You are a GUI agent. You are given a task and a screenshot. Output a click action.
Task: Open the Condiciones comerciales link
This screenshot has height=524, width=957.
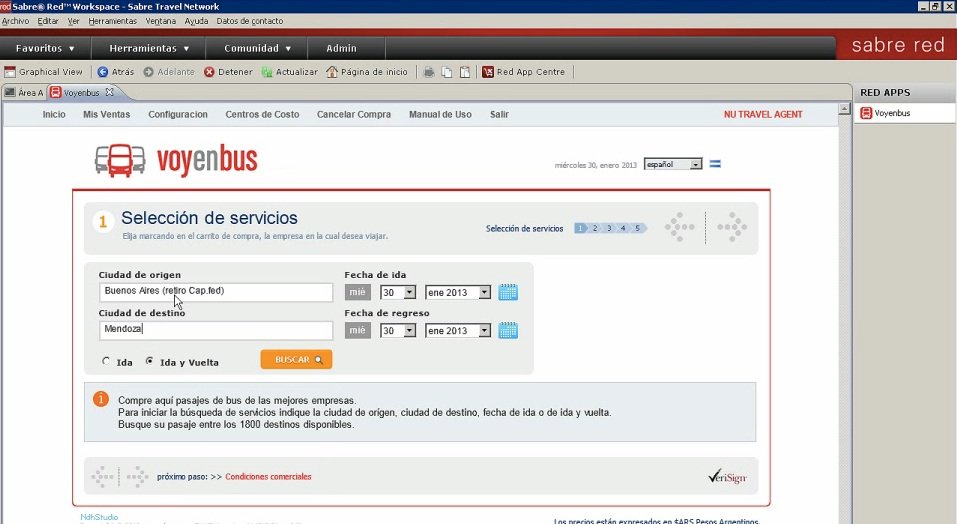pos(268,477)
